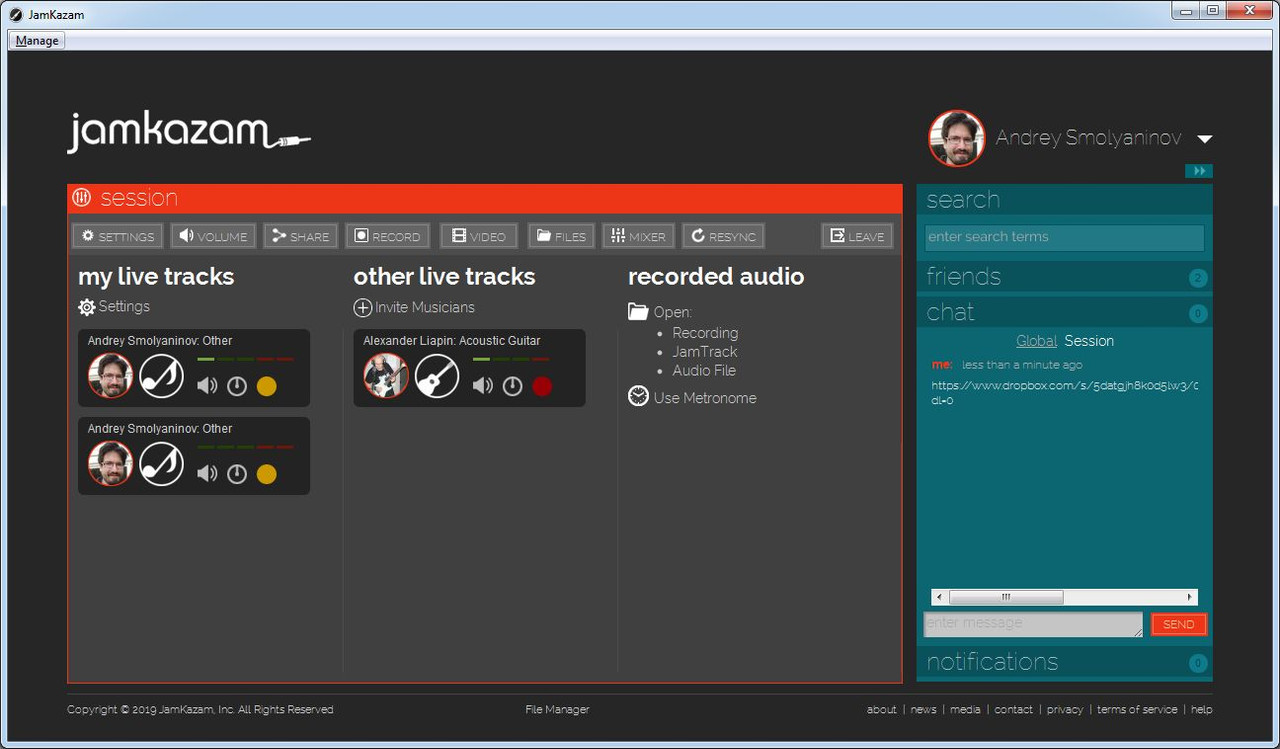Image resolution: width=1280 pixels, height=749 pixels.
Task: Open Audio File under recorded audio
Action: point(704,371)
